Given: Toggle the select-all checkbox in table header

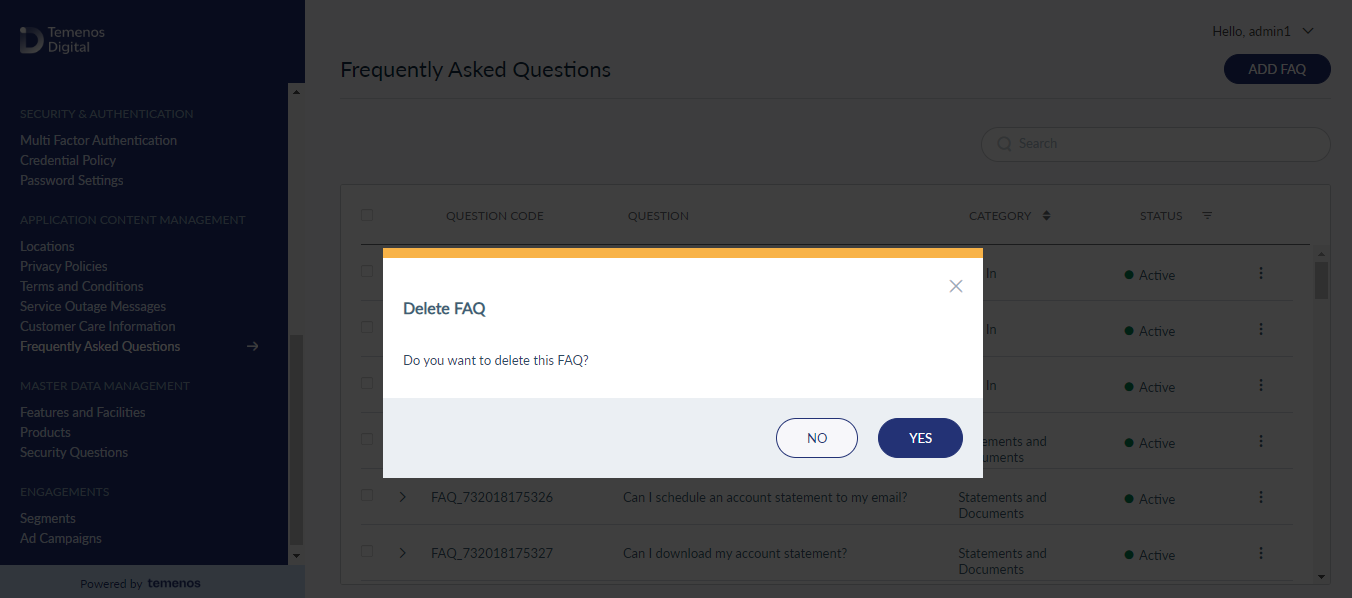Looking at the screenshot, I should pos(367,215).
